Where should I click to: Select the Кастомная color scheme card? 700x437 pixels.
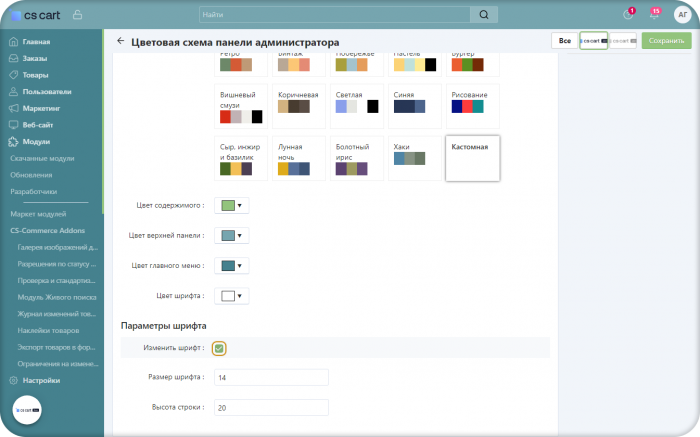pos(473,158)
